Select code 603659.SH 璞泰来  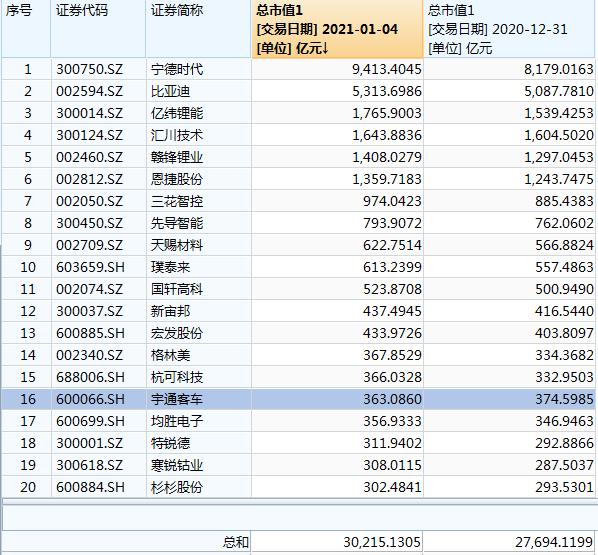click(x=90, y=267)
